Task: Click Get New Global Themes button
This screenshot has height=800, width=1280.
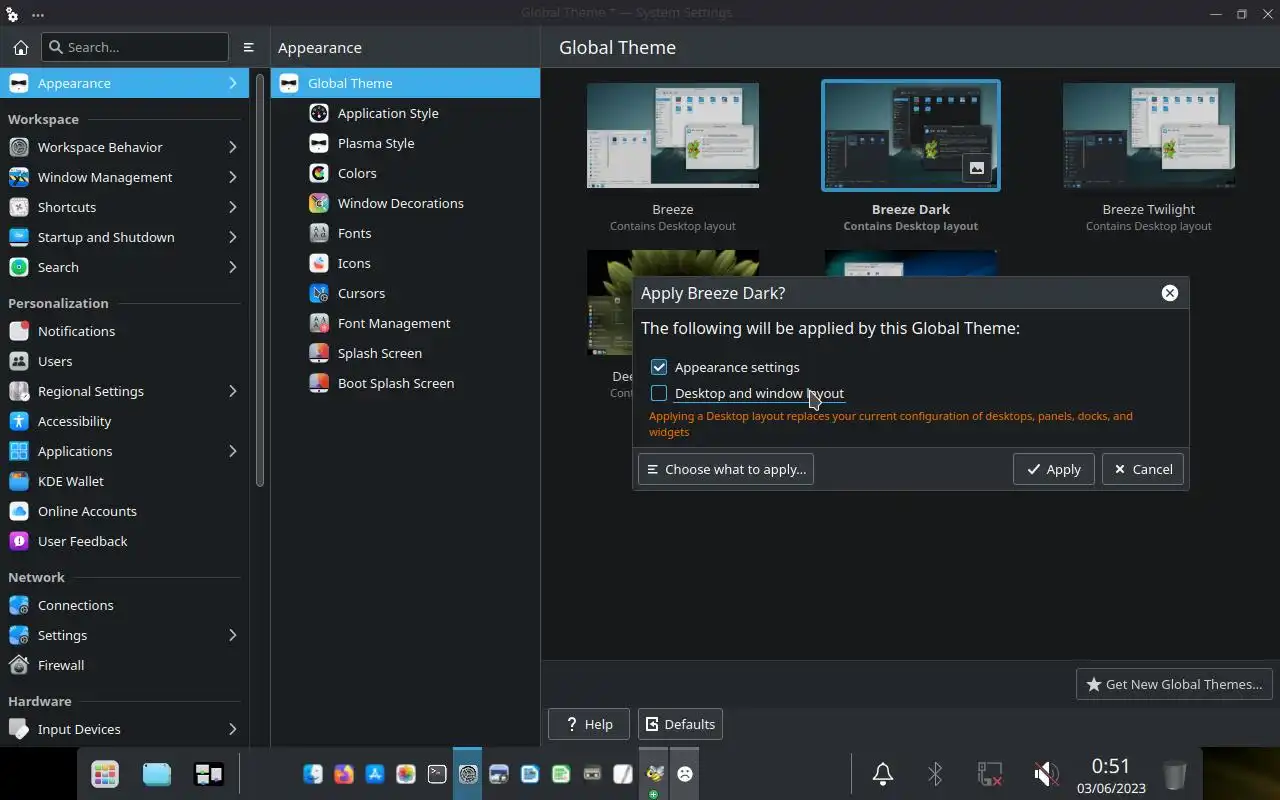Action: tap(1174, 684)
